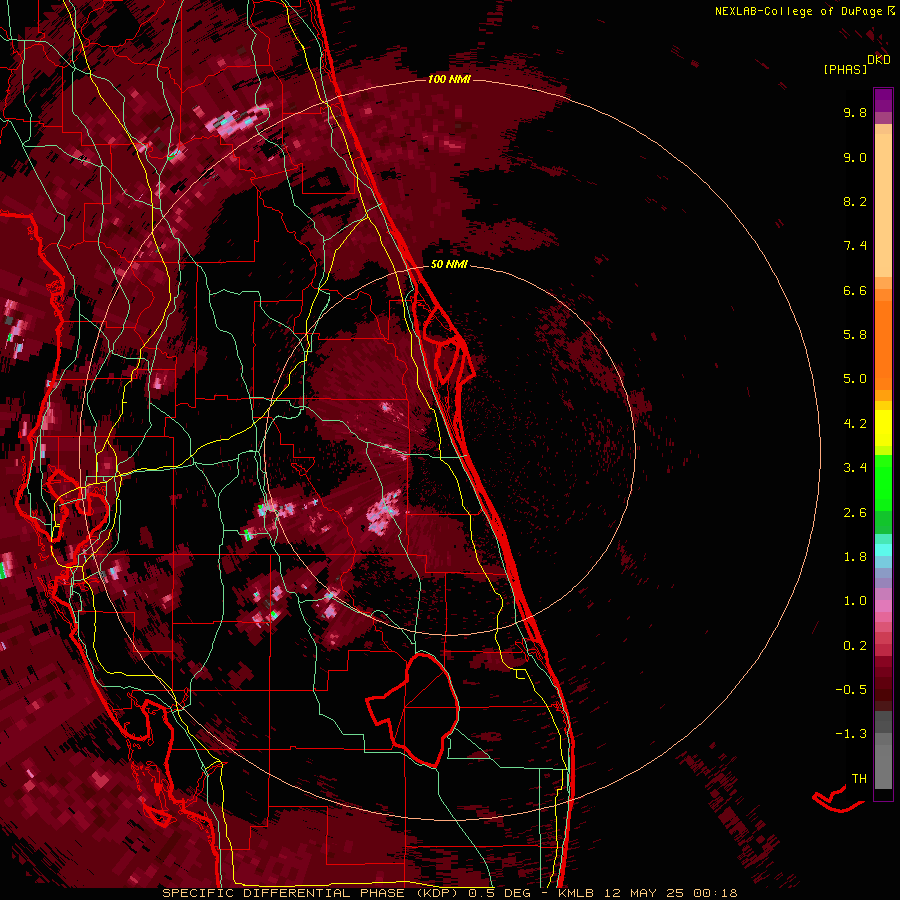900x900 pixels.
Task: Select the 2.6 scale value
Action: 855,513
